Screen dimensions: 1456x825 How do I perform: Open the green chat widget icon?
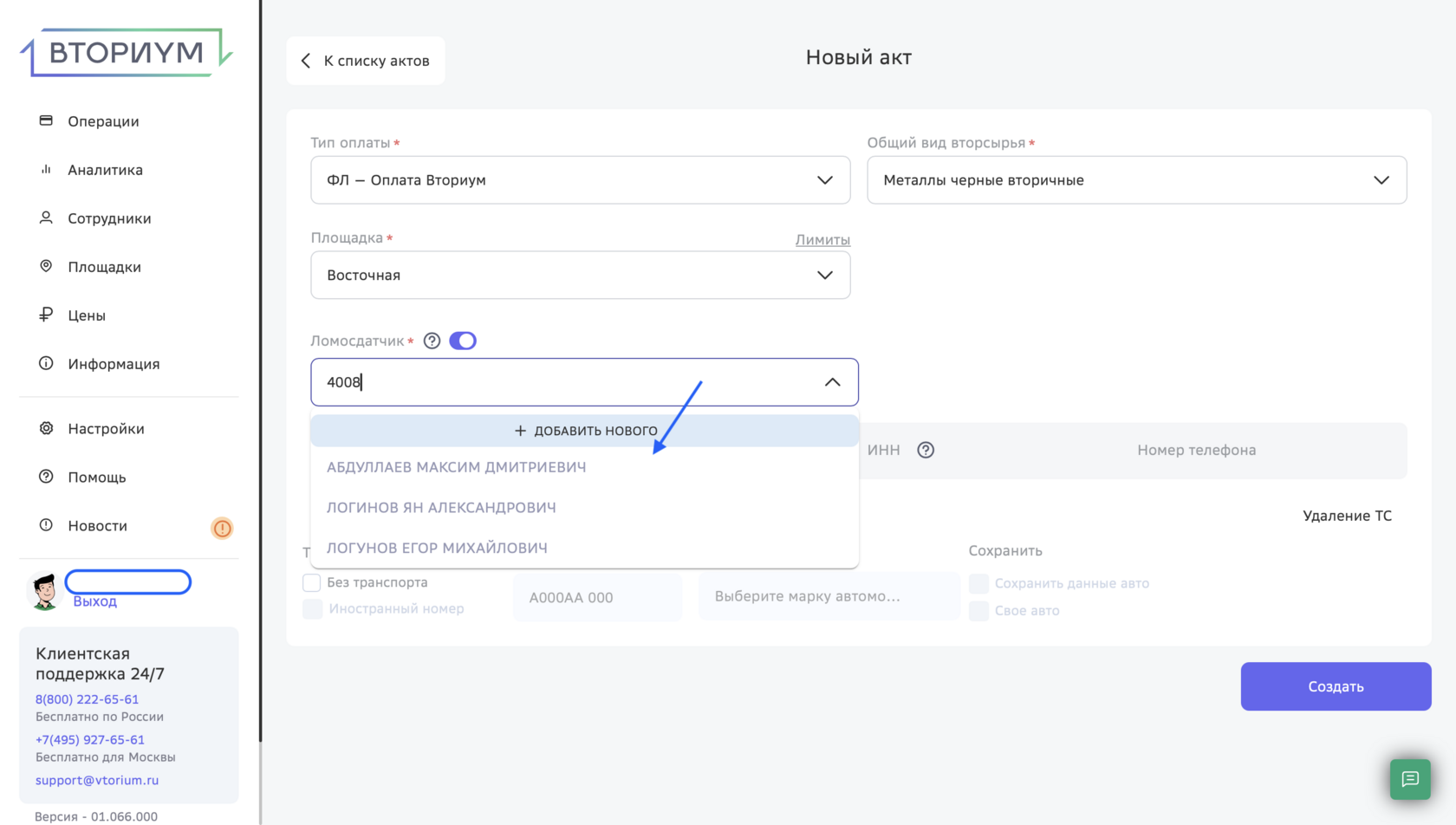pos(1410,779)
